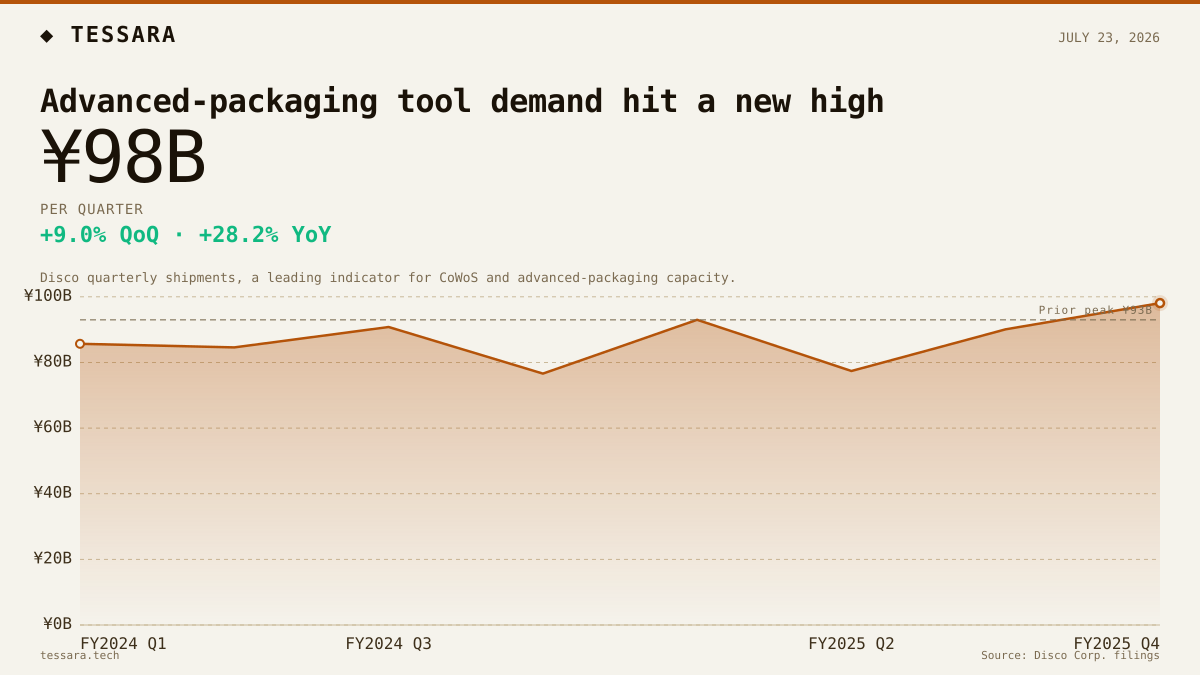
Task: Click the FY2025 Q2 axis label
Action: (851, 643)
